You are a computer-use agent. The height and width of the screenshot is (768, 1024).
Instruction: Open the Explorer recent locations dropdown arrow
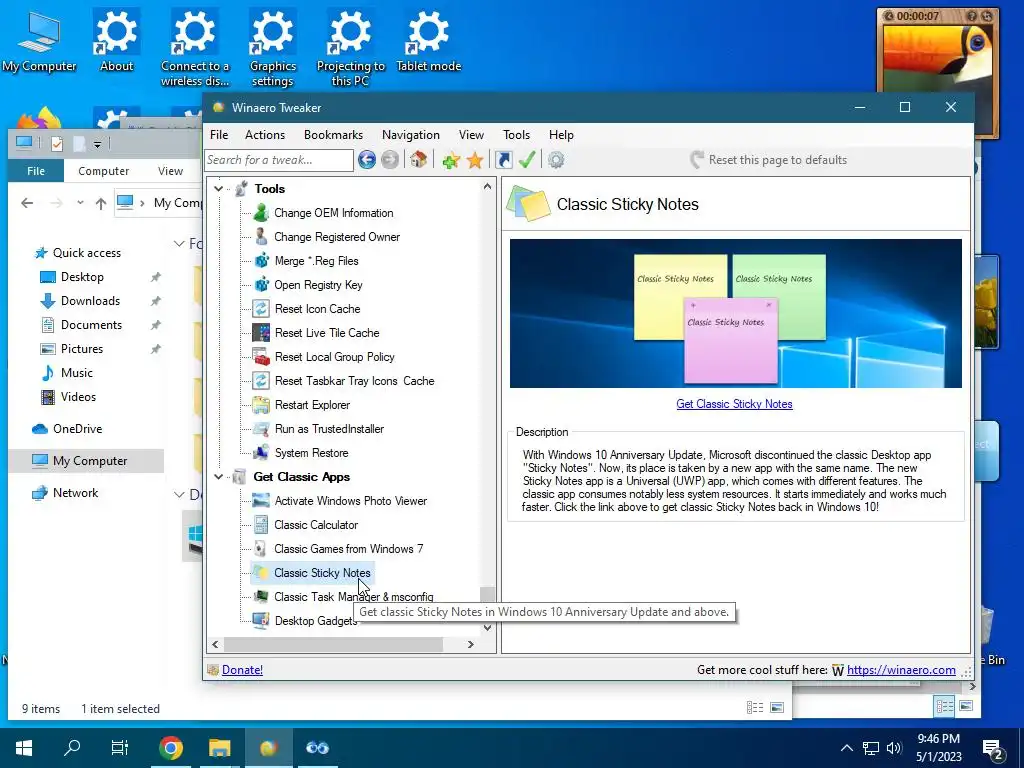tap(80, 203)
